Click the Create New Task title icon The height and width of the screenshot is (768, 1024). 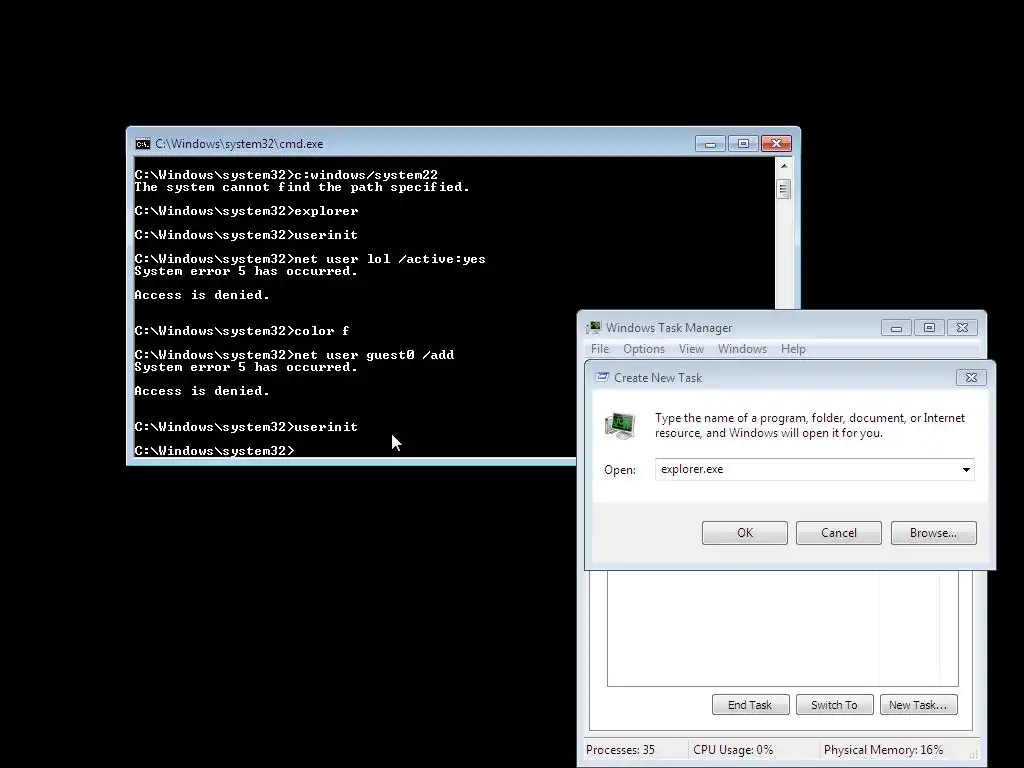602,377
